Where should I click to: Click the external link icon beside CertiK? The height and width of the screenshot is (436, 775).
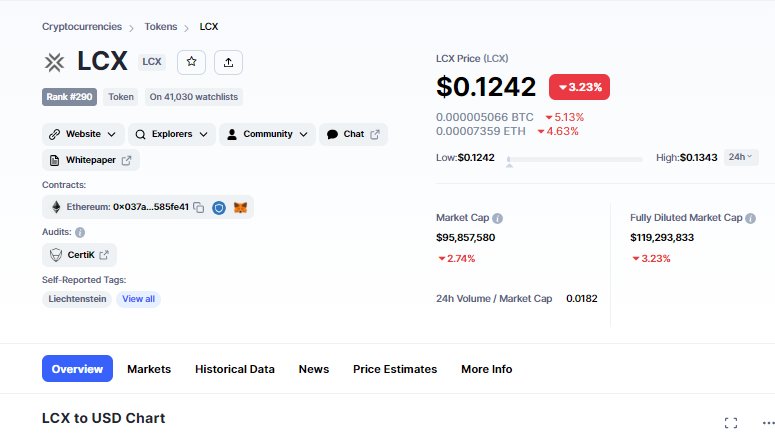(104, 255)
